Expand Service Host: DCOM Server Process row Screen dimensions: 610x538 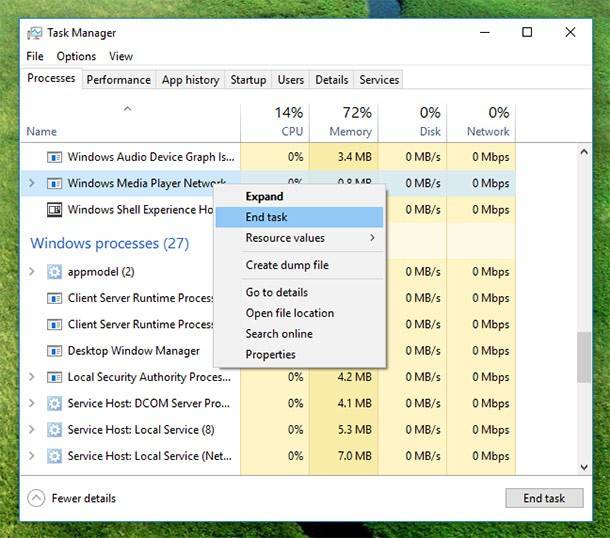tap(32, 403)
